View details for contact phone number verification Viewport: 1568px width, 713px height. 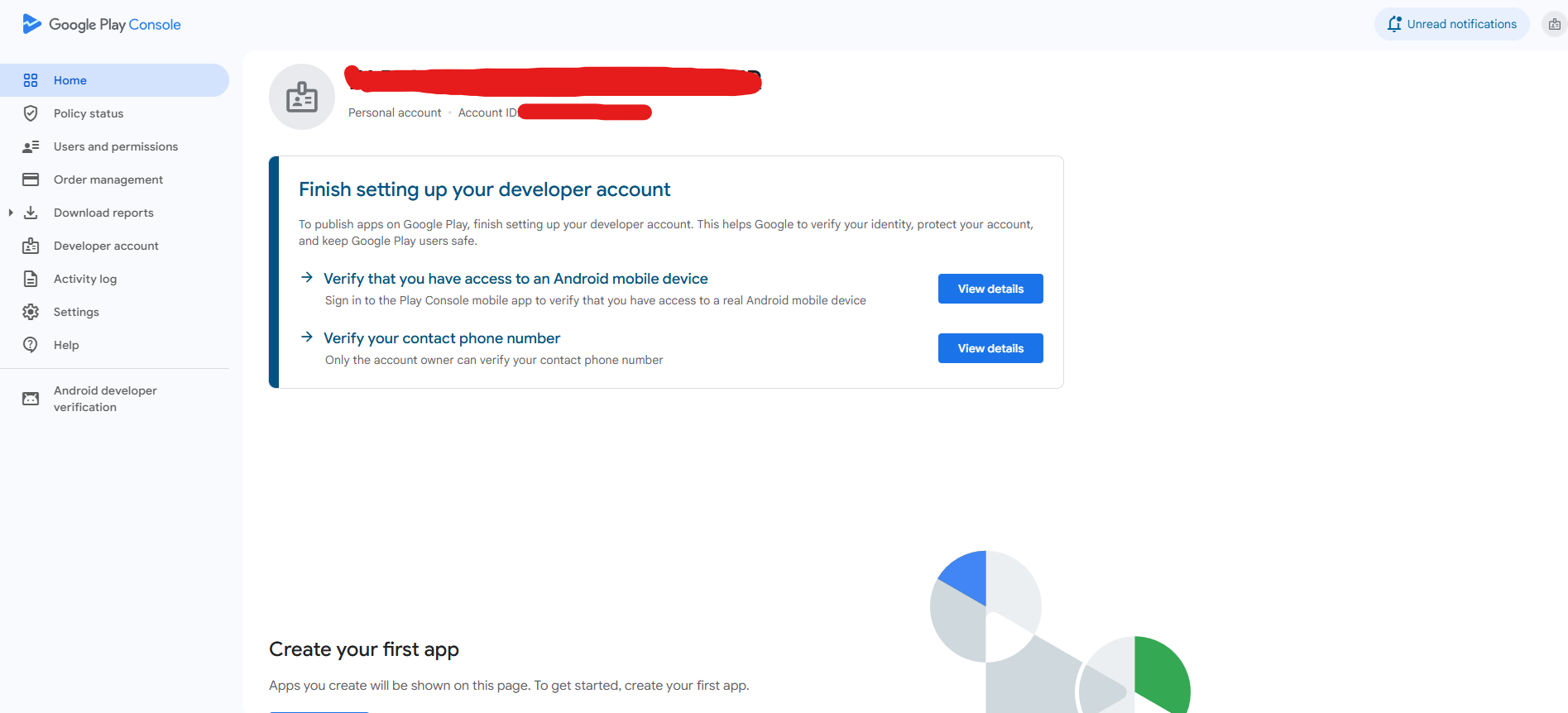pyautogui.click(x=990, y=348)
